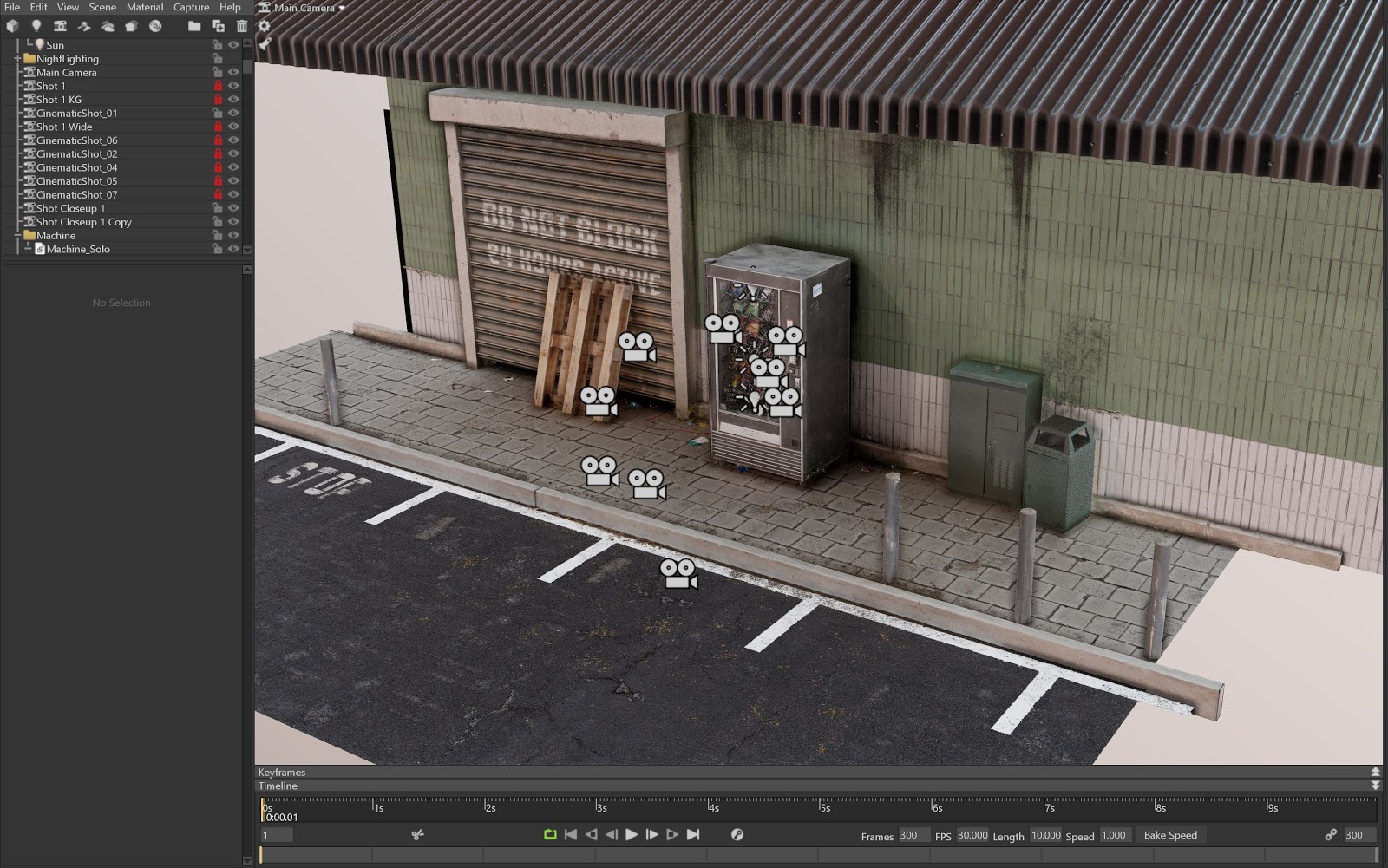1388x868 pixels.
Task: Click the 5s mark on timeline ruler
Action: pyautogui.click(x=821, y=807)
